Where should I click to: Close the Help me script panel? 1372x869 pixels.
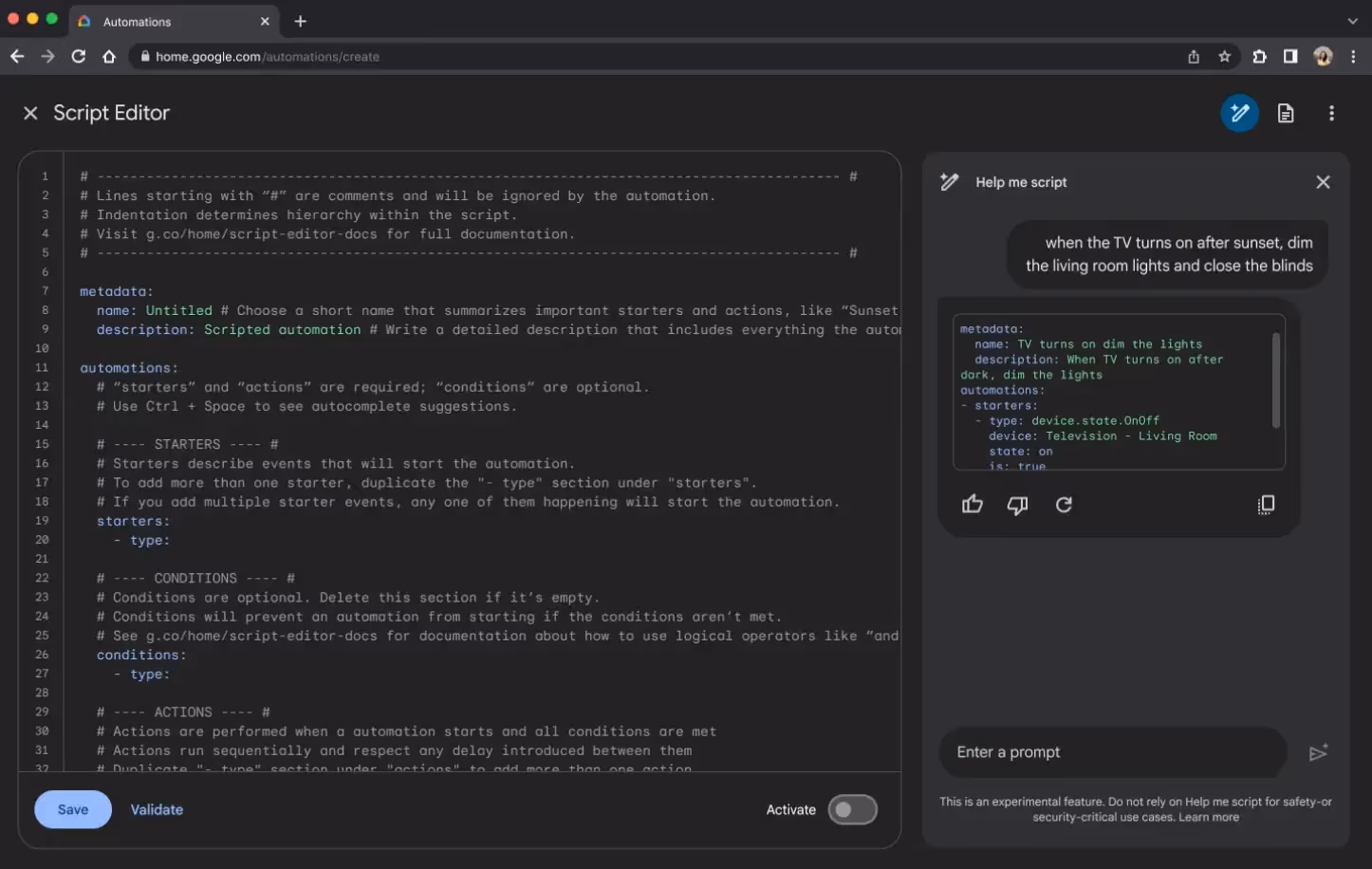point(1323,182)
